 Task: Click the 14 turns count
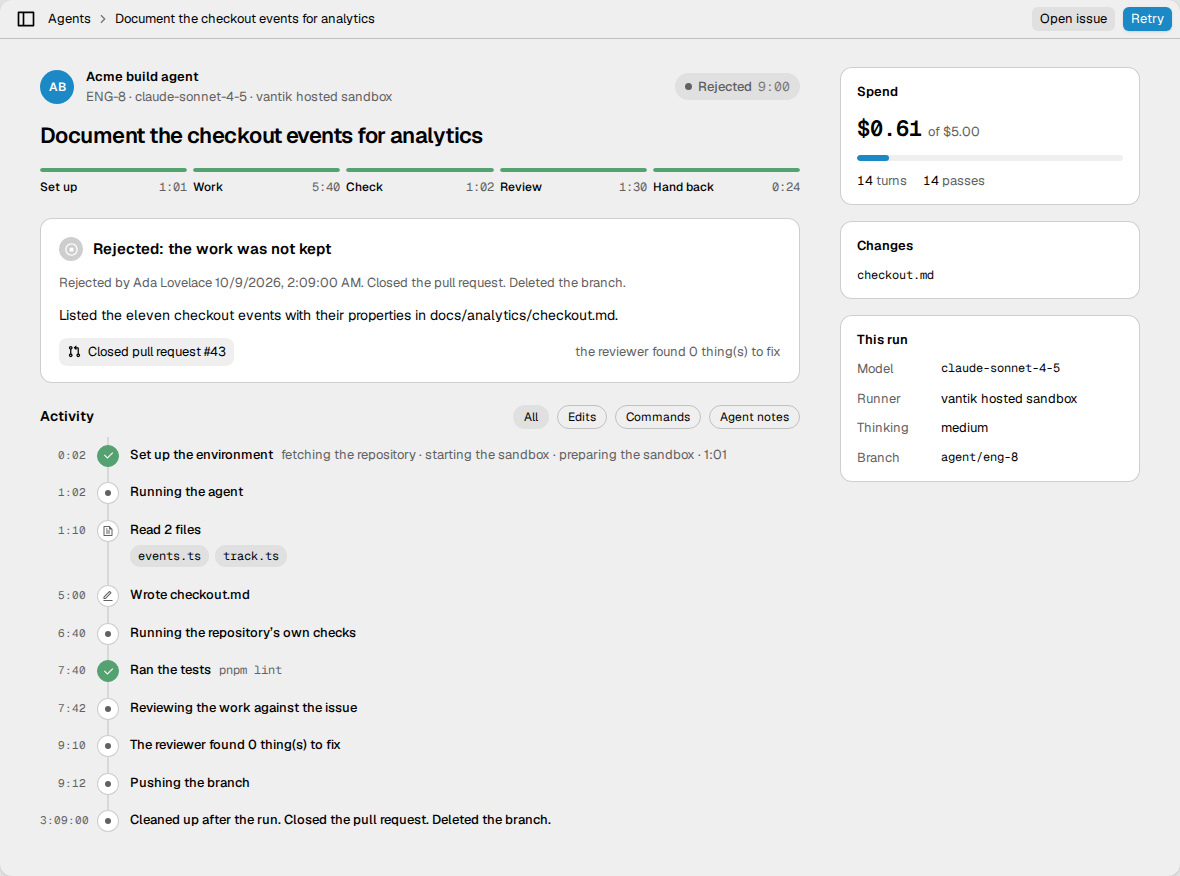pyautogui.click(x=882, y=181)
